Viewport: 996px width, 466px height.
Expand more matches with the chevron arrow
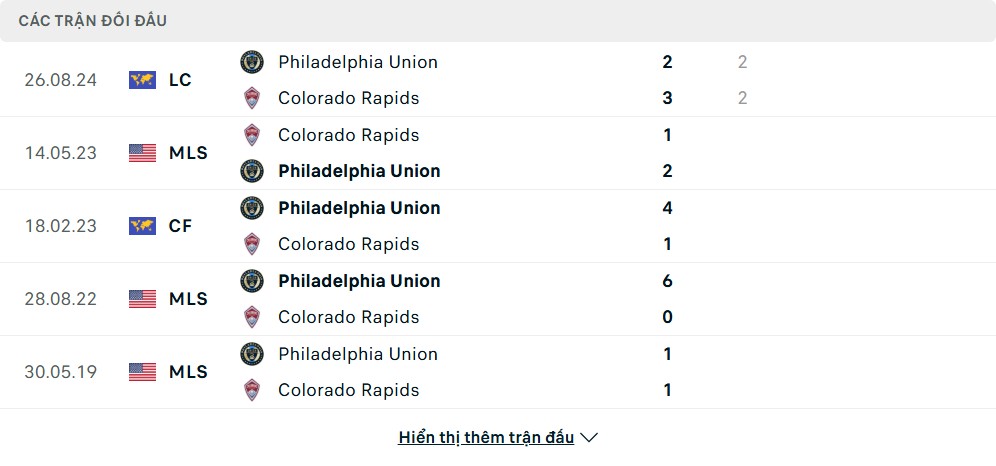(x=589, y=438)
